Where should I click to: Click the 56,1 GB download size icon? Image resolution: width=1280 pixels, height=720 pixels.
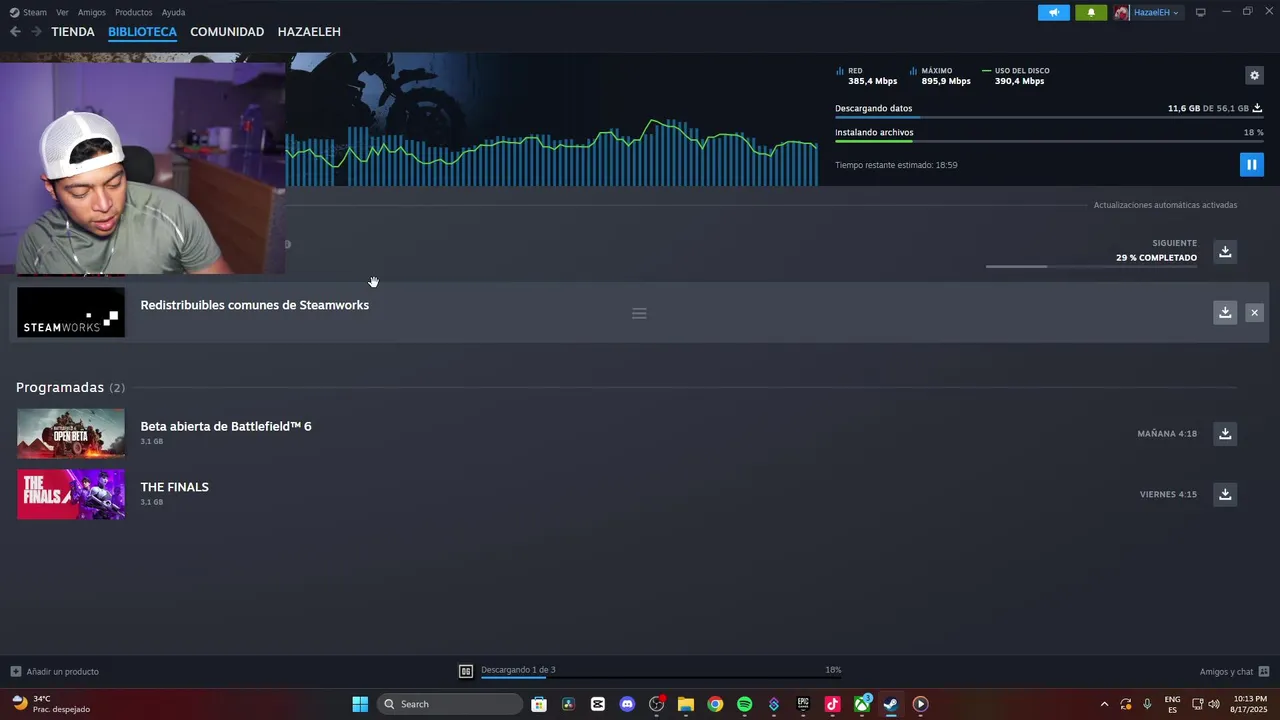pos(1257,108)
